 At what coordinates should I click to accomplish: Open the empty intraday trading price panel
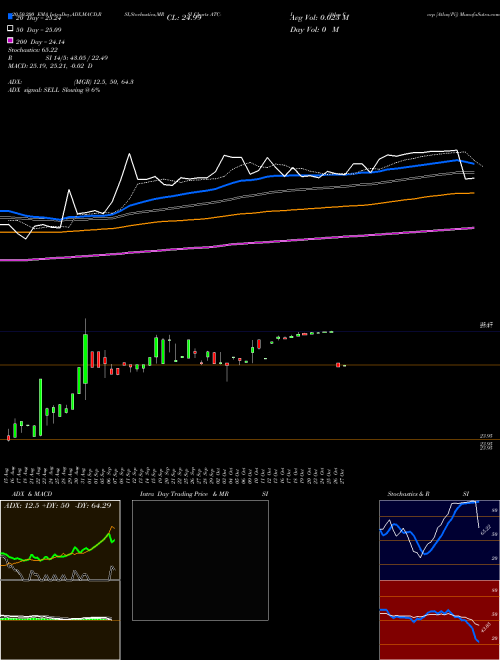pos(200,560)
